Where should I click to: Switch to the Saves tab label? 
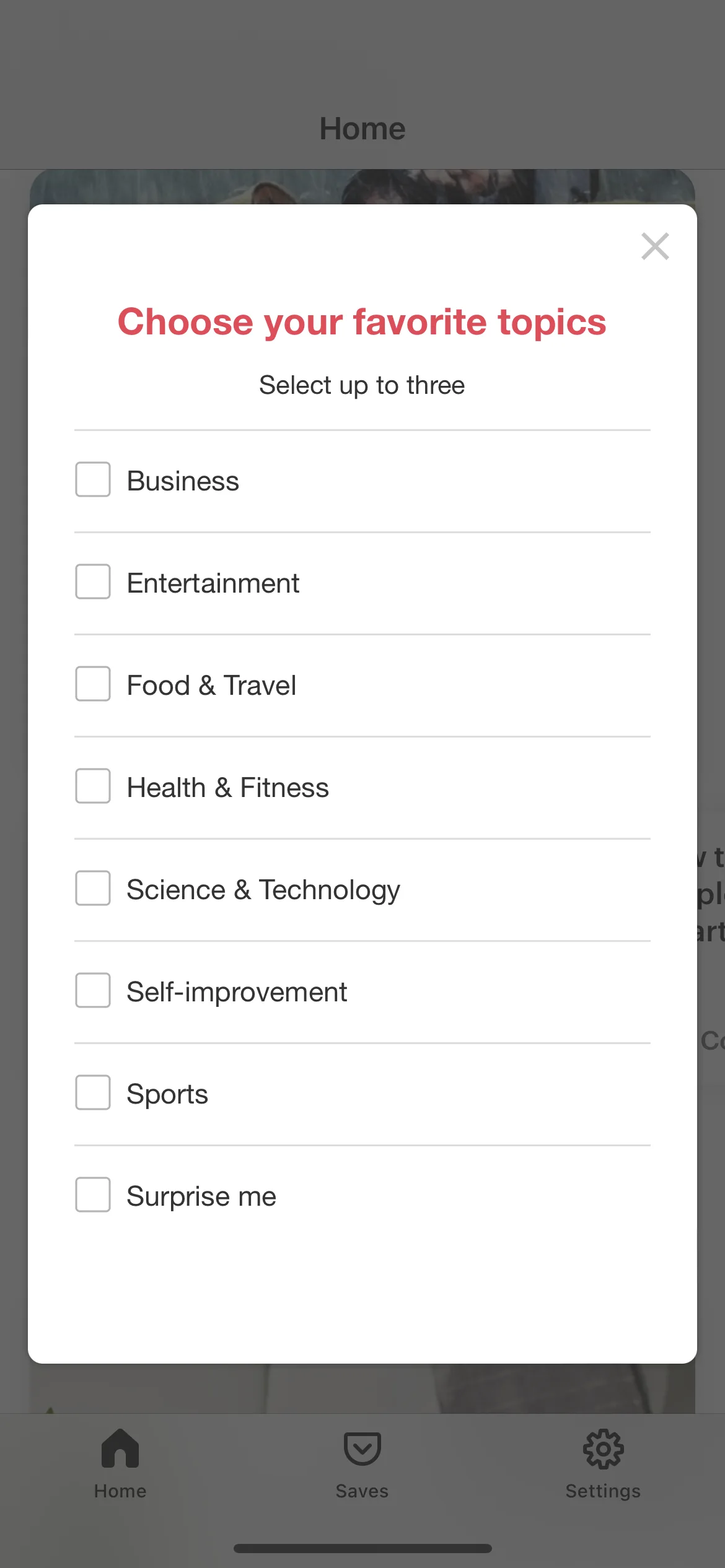tap(362, 1491)
